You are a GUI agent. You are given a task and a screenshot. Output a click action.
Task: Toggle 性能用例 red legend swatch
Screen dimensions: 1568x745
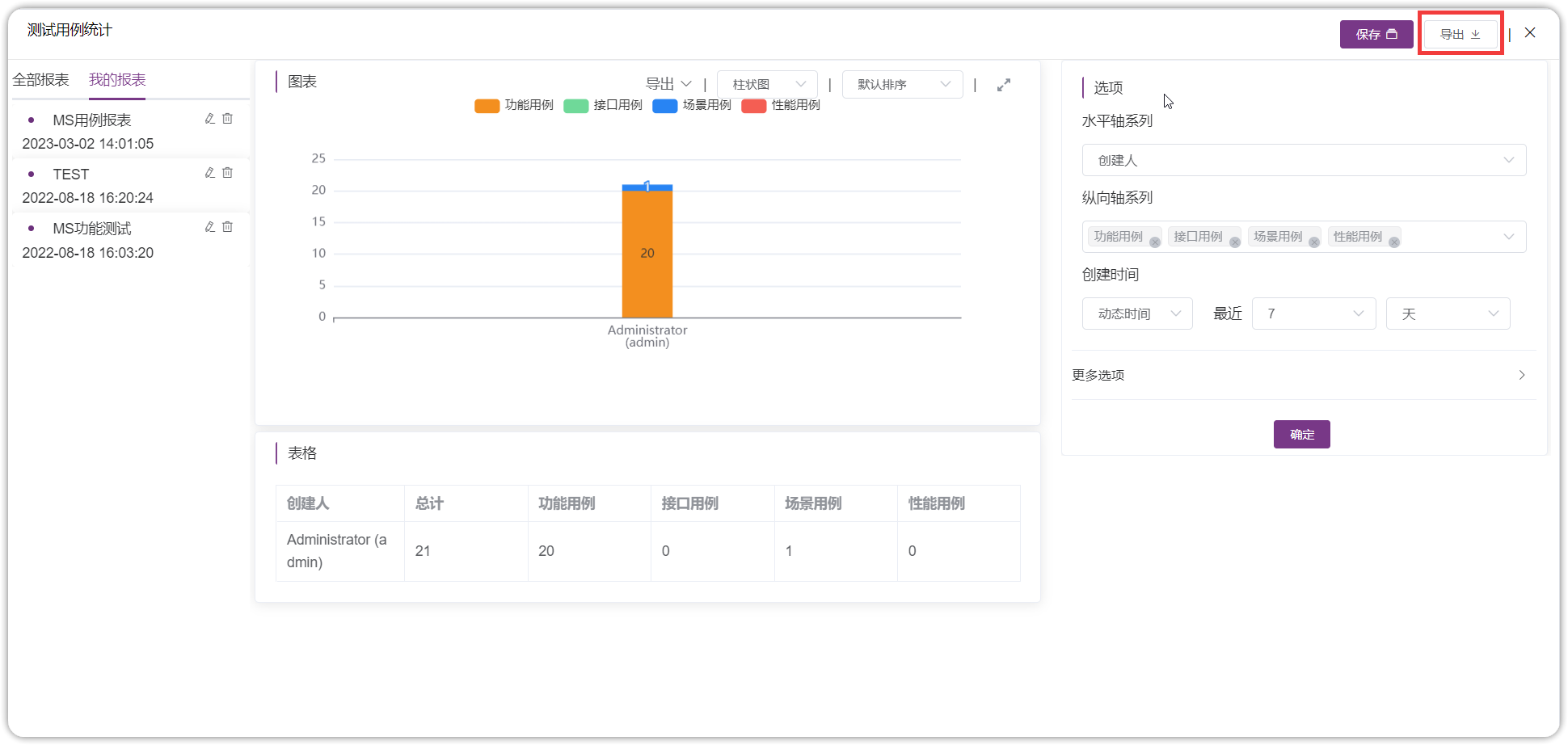click(753, 106)
